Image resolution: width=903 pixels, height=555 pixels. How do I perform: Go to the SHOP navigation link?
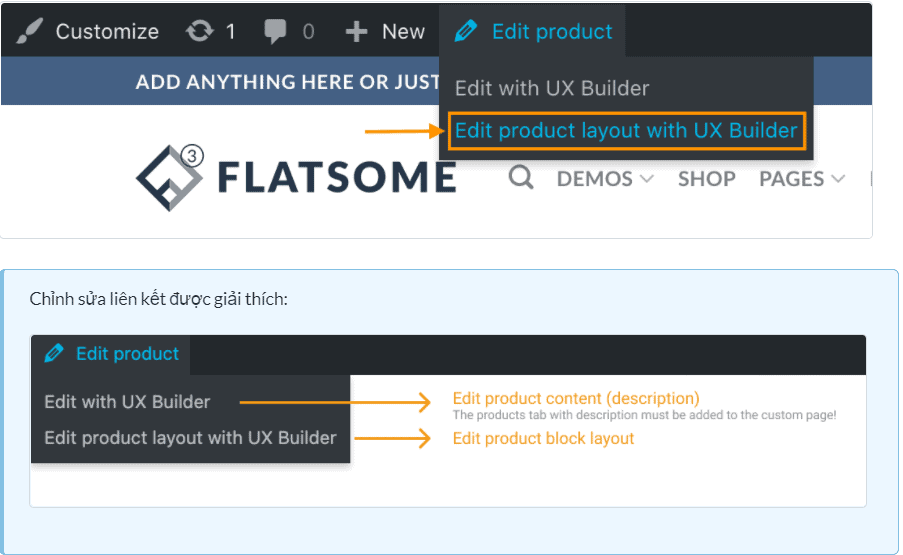706,179
